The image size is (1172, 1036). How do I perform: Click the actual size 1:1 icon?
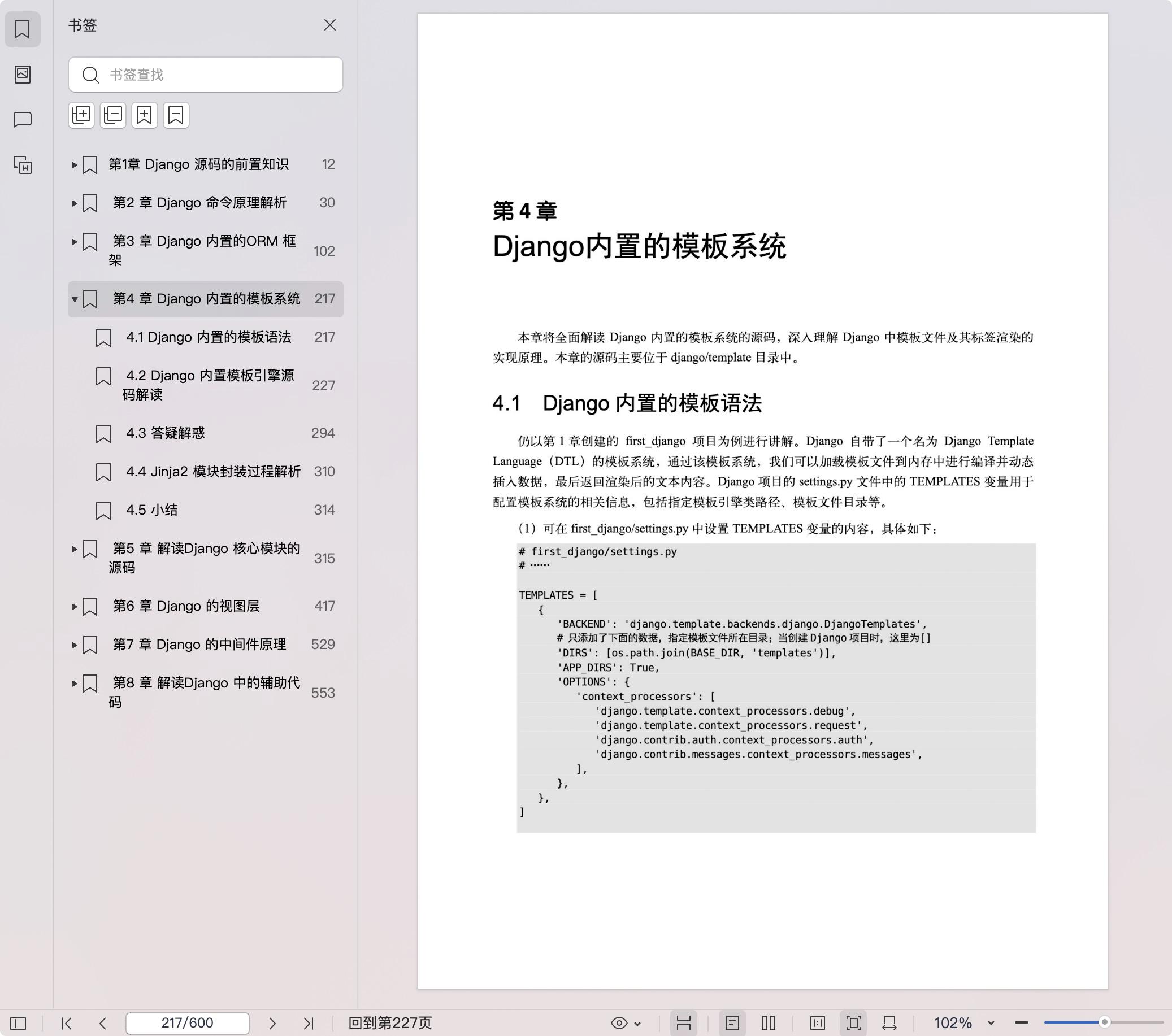tap(818, 1024)
